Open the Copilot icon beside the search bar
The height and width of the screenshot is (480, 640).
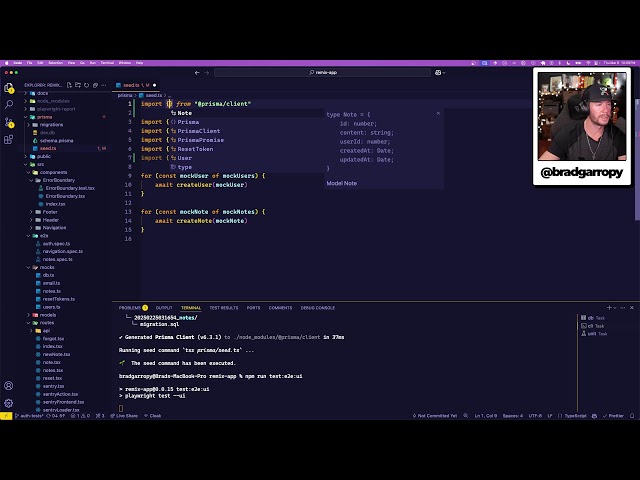tap(440, 73)
